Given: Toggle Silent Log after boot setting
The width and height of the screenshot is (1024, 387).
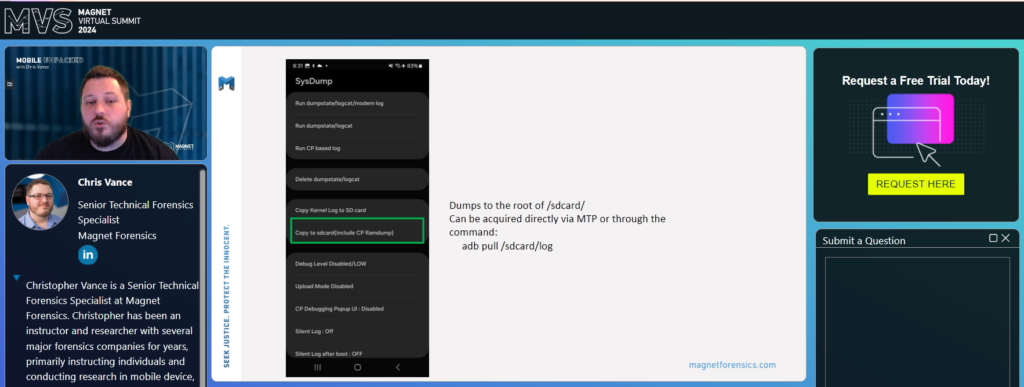Looking at the screenshot, I should point(357,353).
